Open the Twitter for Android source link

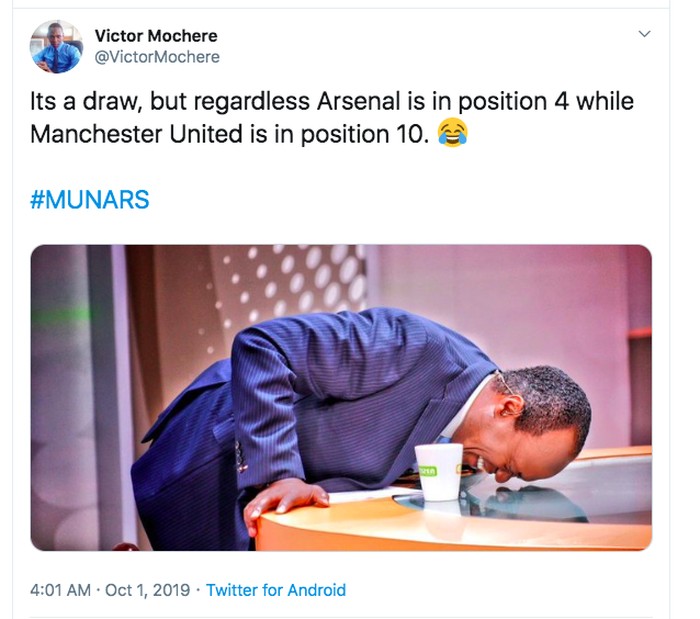(x=276, y=590)
